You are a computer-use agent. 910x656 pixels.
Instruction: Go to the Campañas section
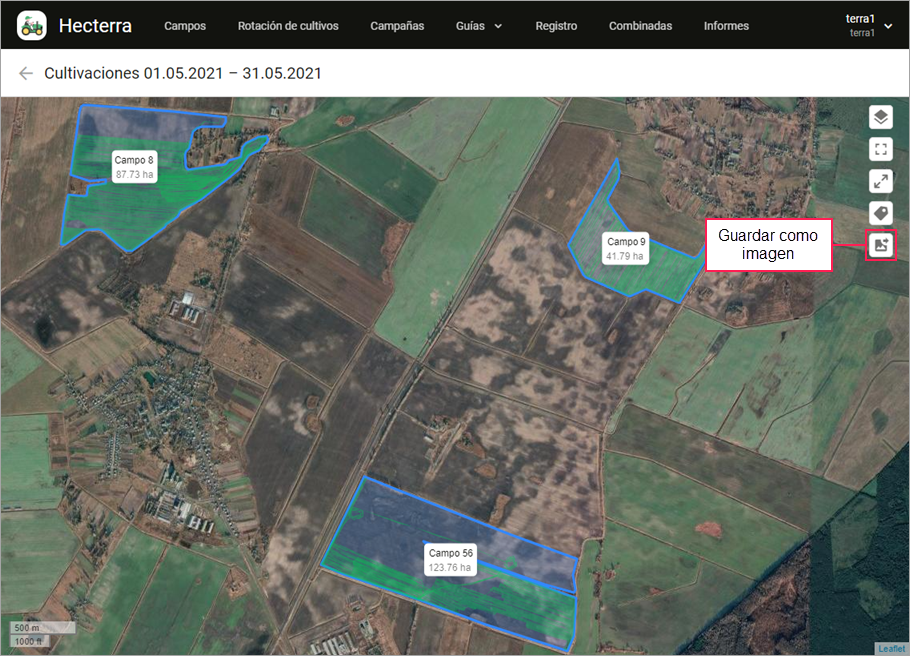coord(397,26)
